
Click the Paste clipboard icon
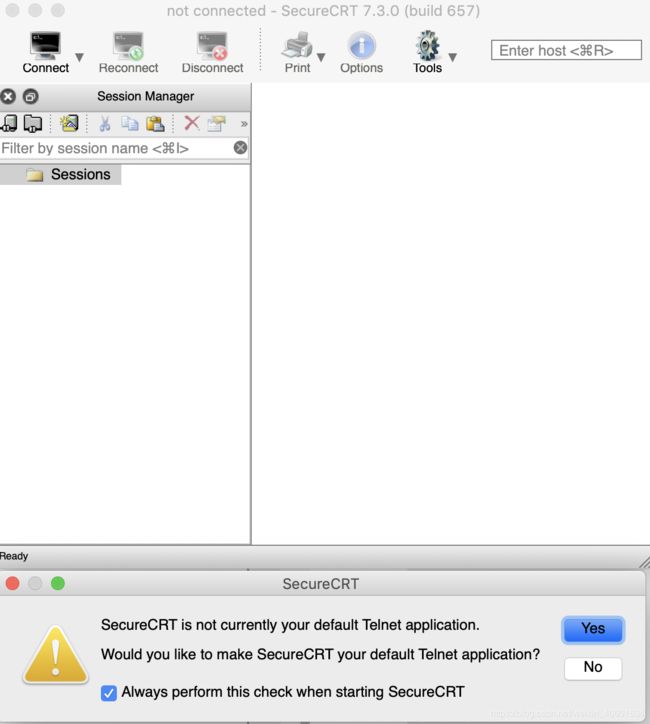[x=155, y=123]
